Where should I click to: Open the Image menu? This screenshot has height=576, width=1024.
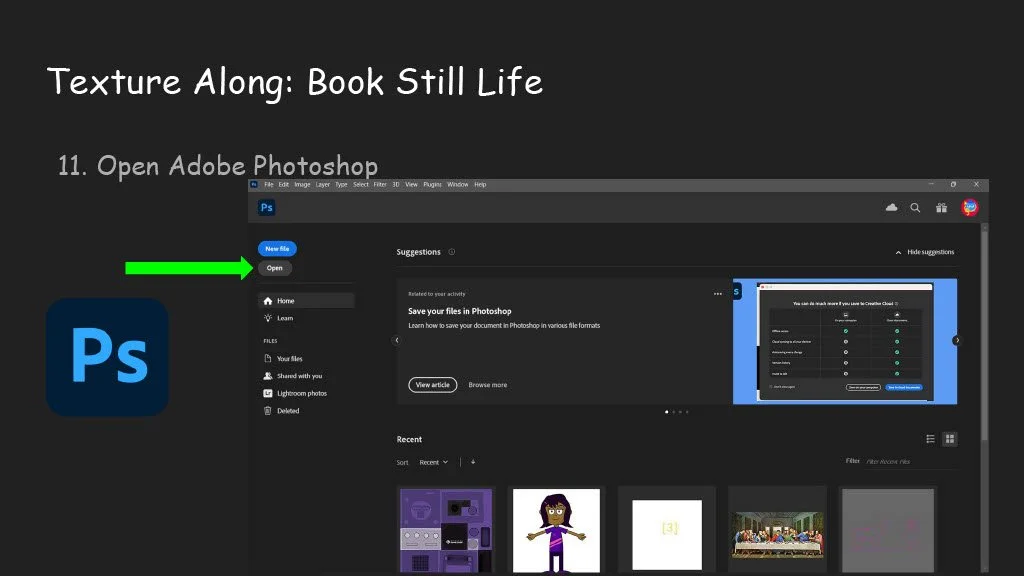[302, 185]
